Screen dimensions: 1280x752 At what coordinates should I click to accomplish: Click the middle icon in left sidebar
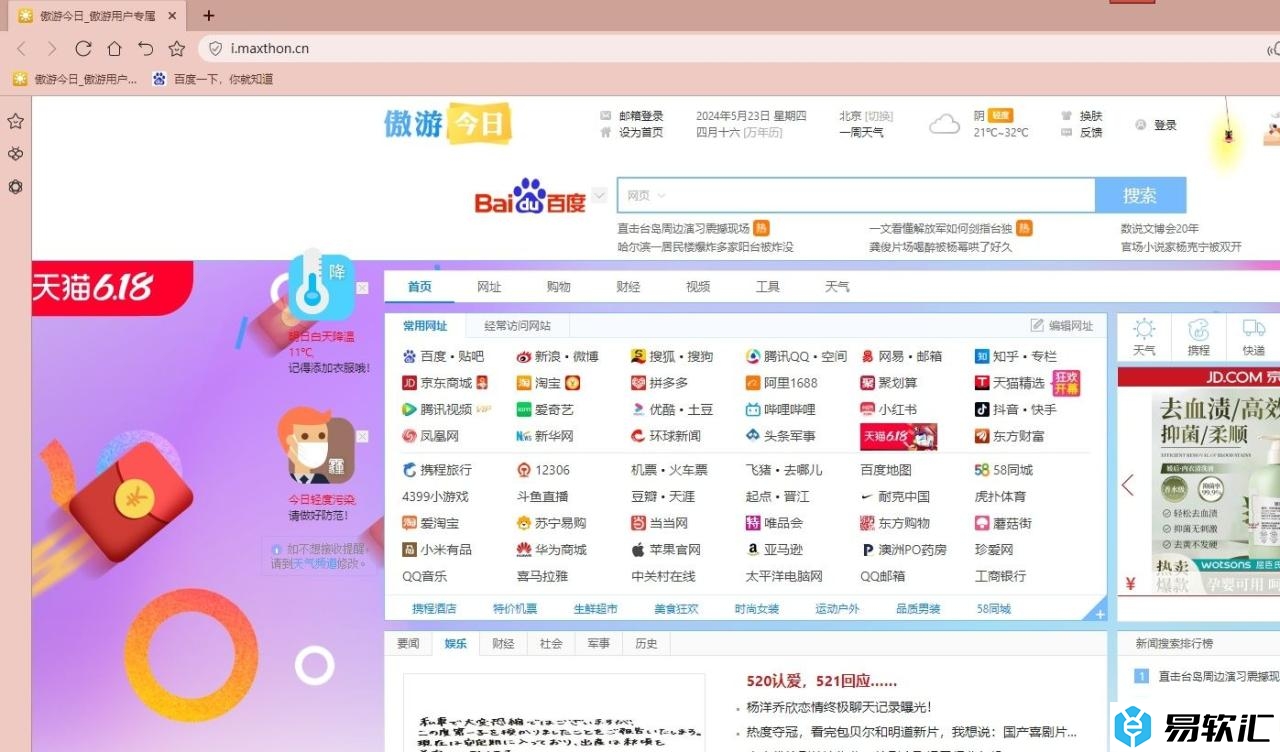(x=15, y=154)
